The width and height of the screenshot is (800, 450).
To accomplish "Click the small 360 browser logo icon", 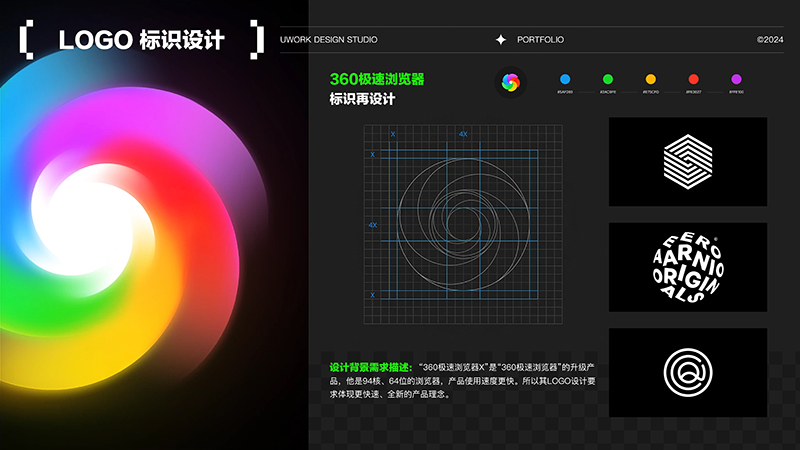I will (511, 82).
